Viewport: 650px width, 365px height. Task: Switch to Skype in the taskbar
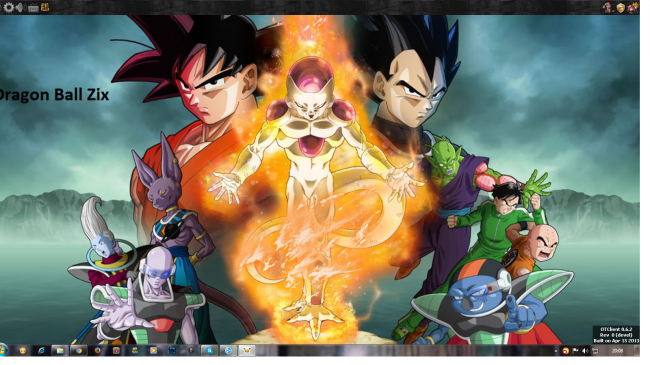pos(209,350)
